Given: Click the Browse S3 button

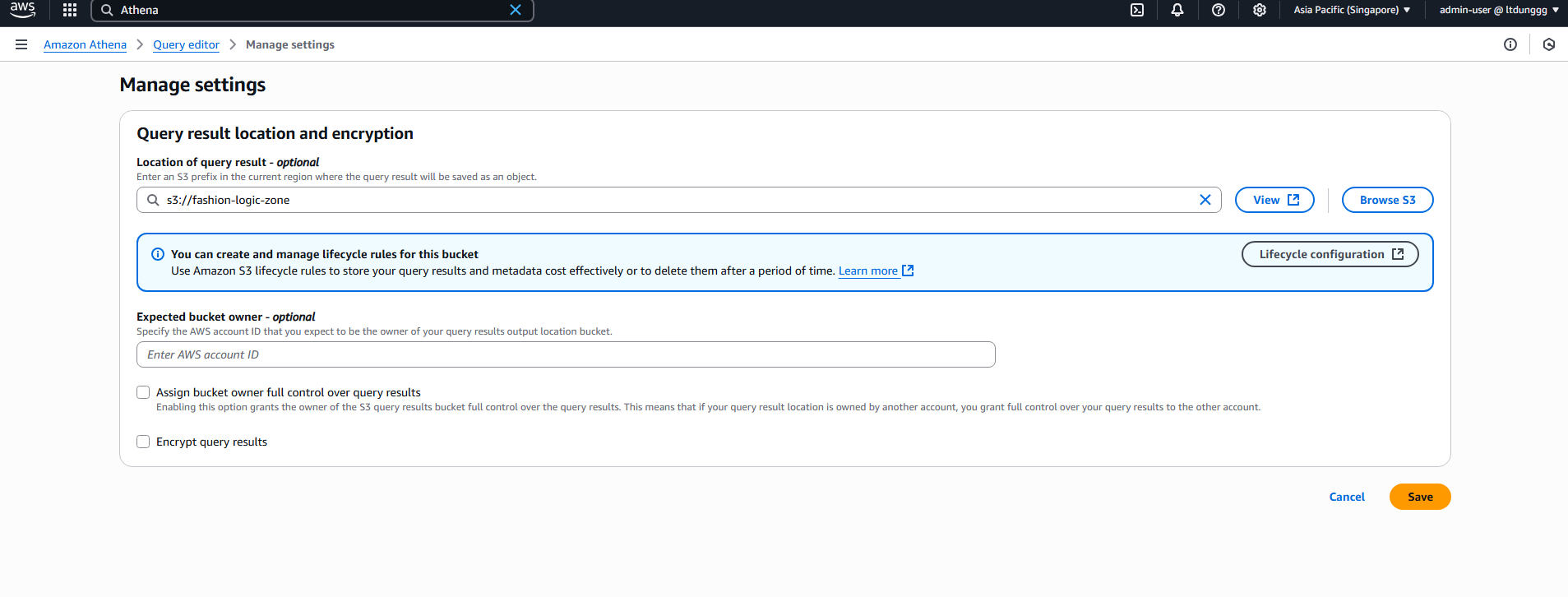Looking at the screenshot, I should [x=1387, y=200].
